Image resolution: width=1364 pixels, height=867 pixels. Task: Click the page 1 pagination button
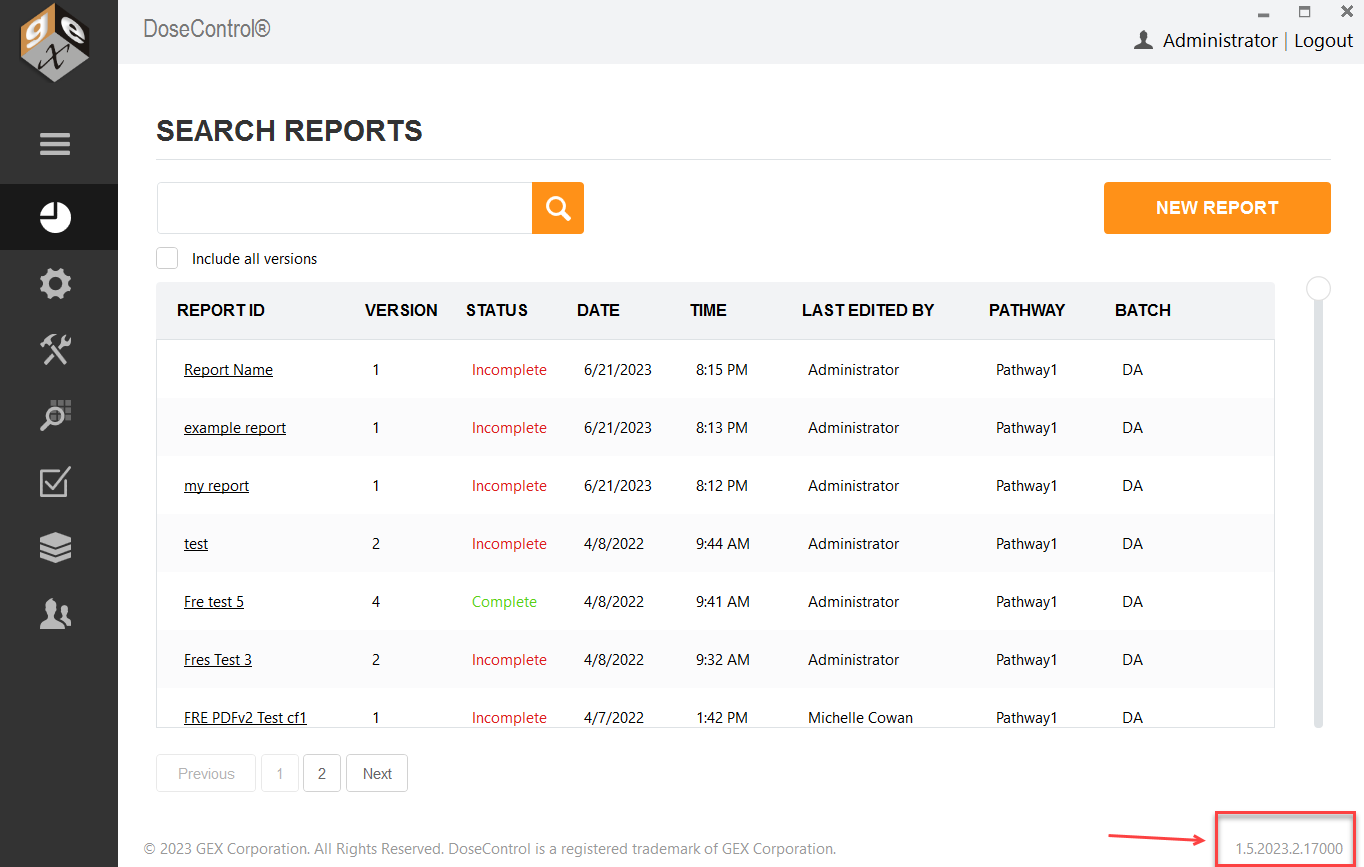[x=280, y=773]
